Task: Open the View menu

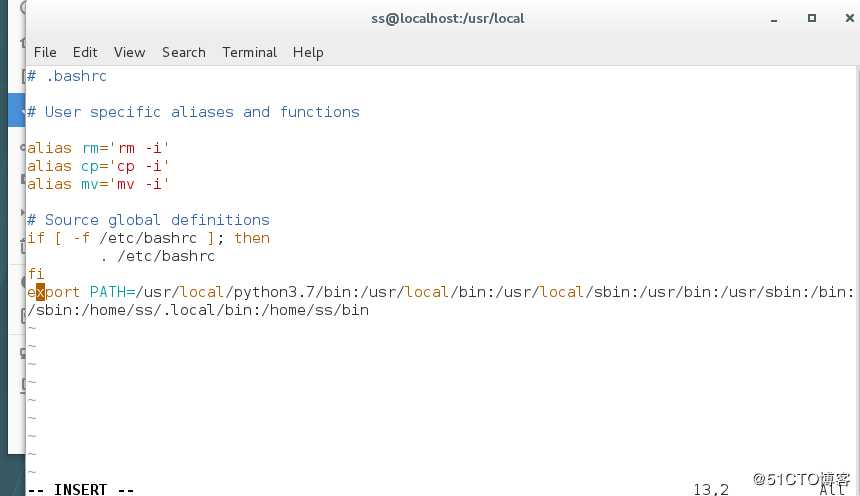Action: [129, 52]
